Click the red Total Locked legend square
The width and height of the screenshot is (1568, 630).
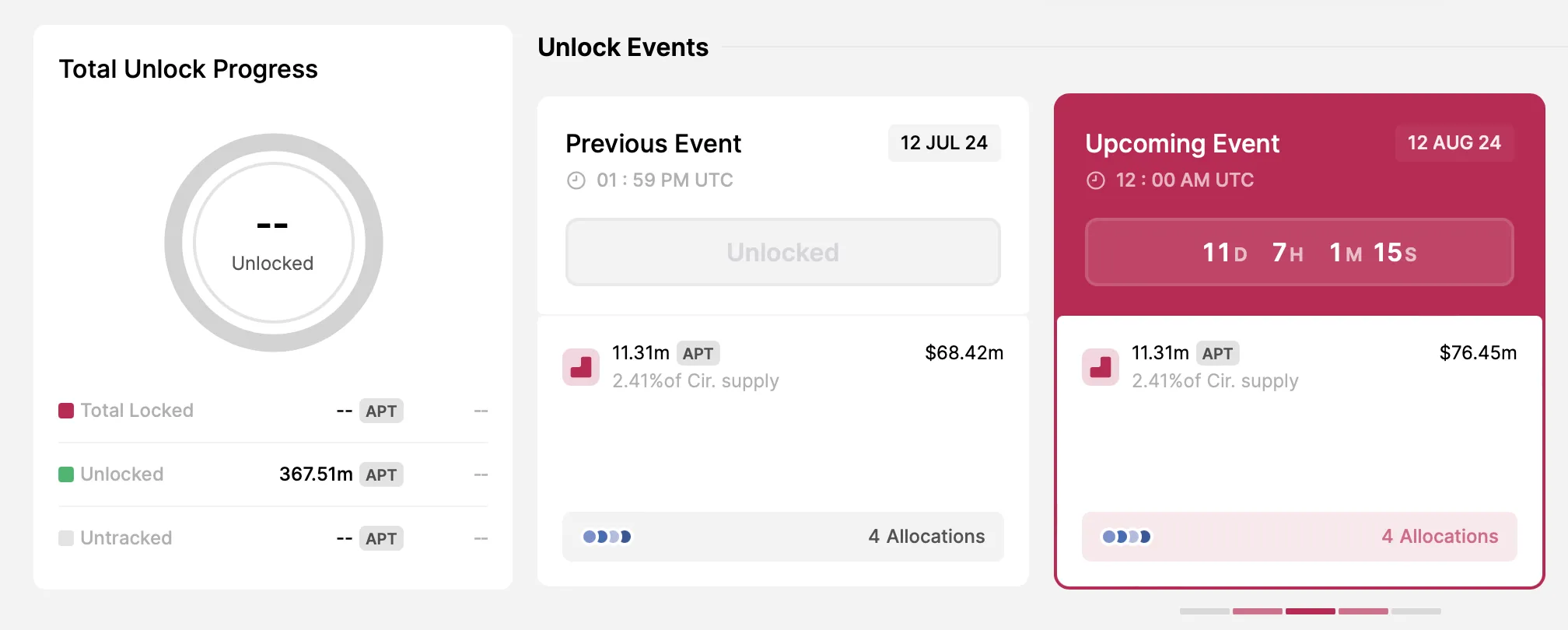pos(66,411)
